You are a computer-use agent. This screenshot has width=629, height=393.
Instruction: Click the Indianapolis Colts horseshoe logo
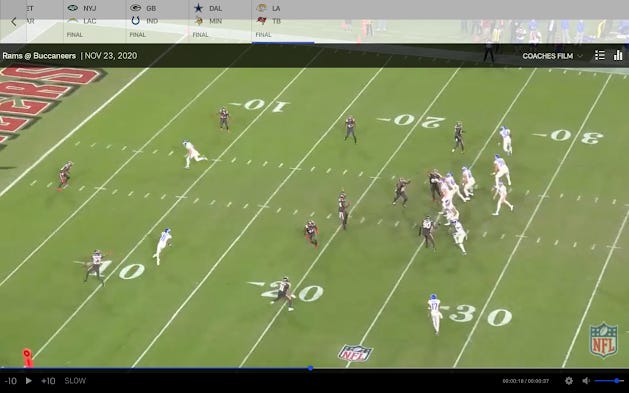136,21
